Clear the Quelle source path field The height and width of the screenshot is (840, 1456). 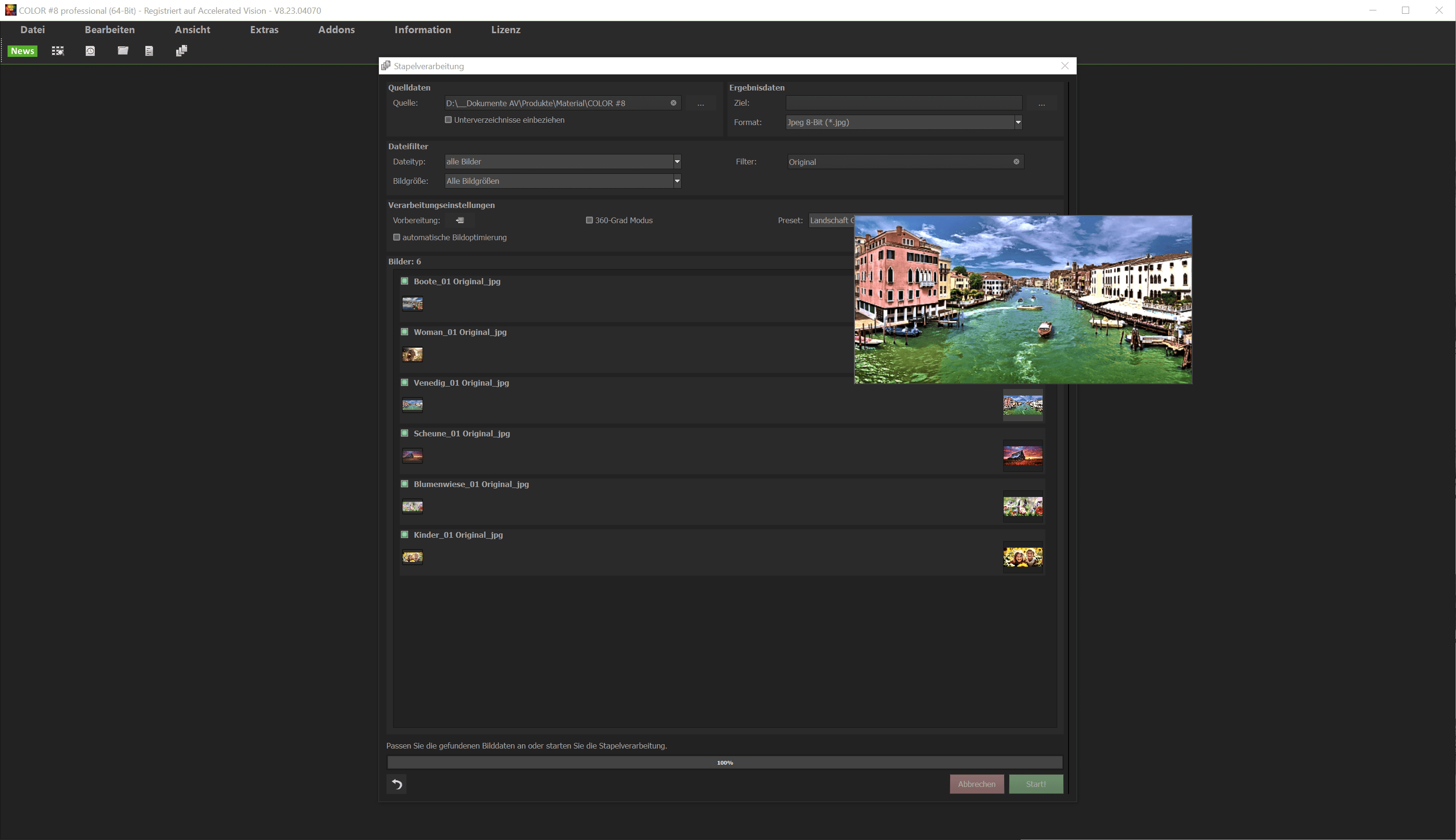click(x=673, y=103)
